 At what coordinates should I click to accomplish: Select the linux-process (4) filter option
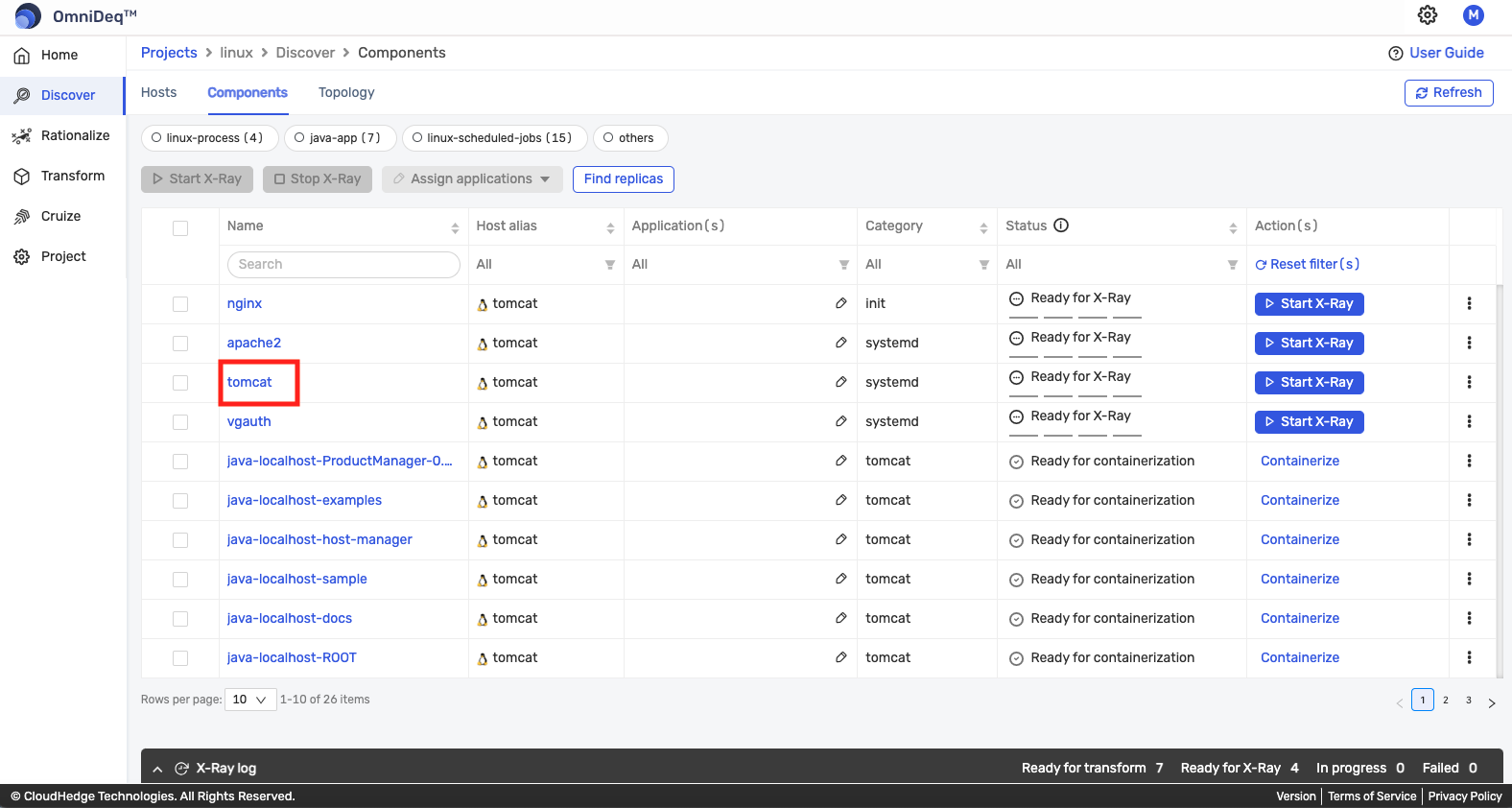tap(210, 138)
